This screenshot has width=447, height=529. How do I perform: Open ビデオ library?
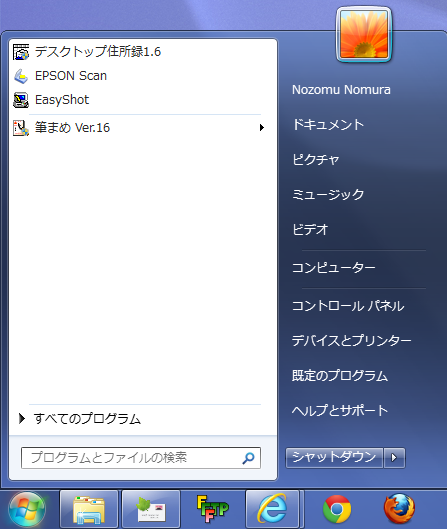point(310,230)
